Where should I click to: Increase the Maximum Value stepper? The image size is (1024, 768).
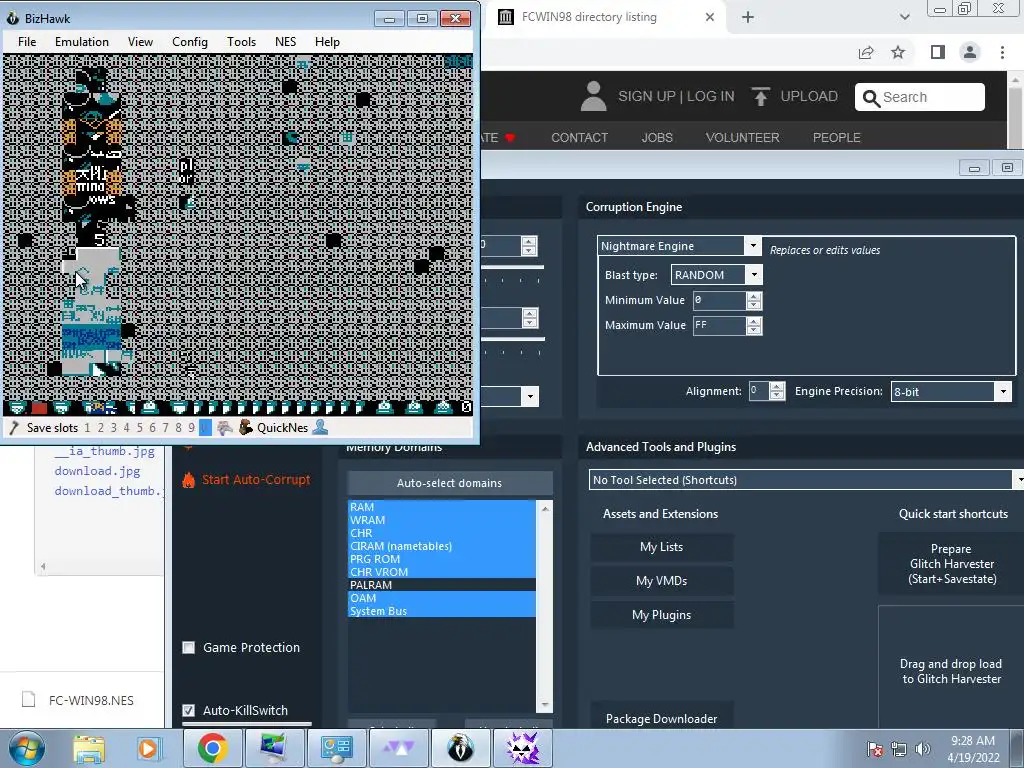[754, 321]
